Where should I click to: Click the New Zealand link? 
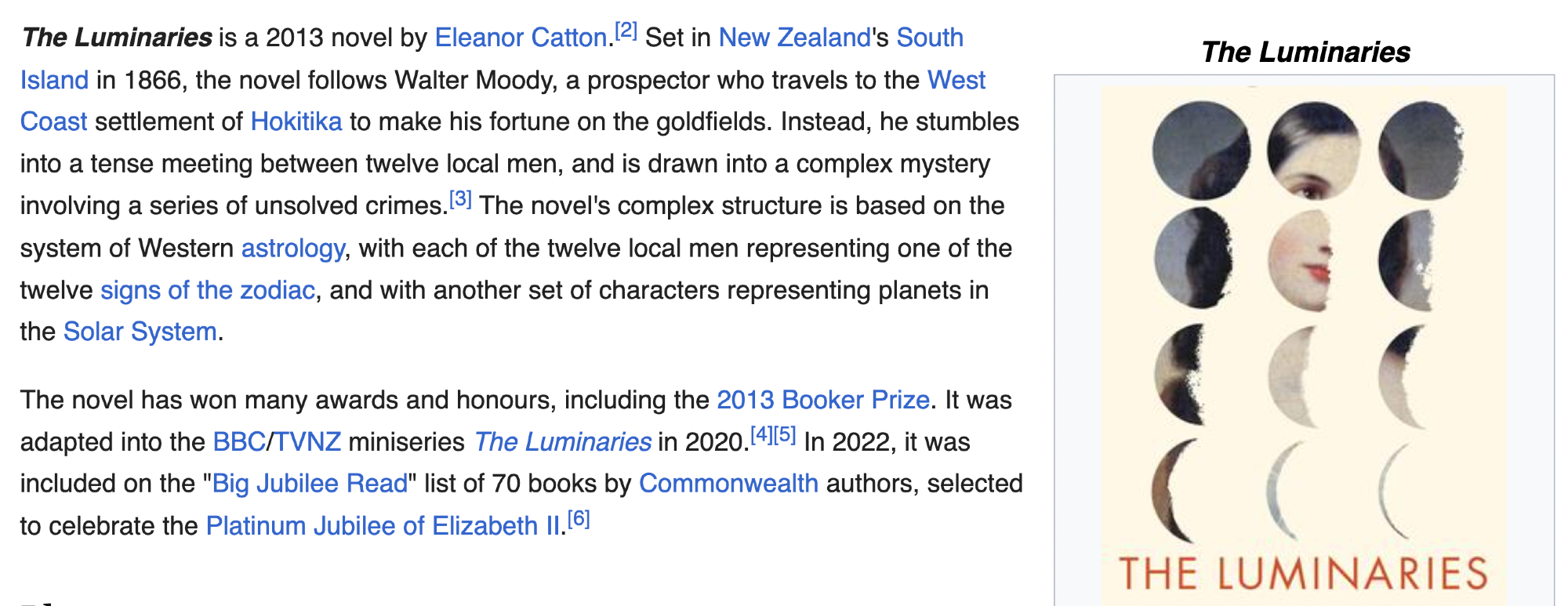794,38
